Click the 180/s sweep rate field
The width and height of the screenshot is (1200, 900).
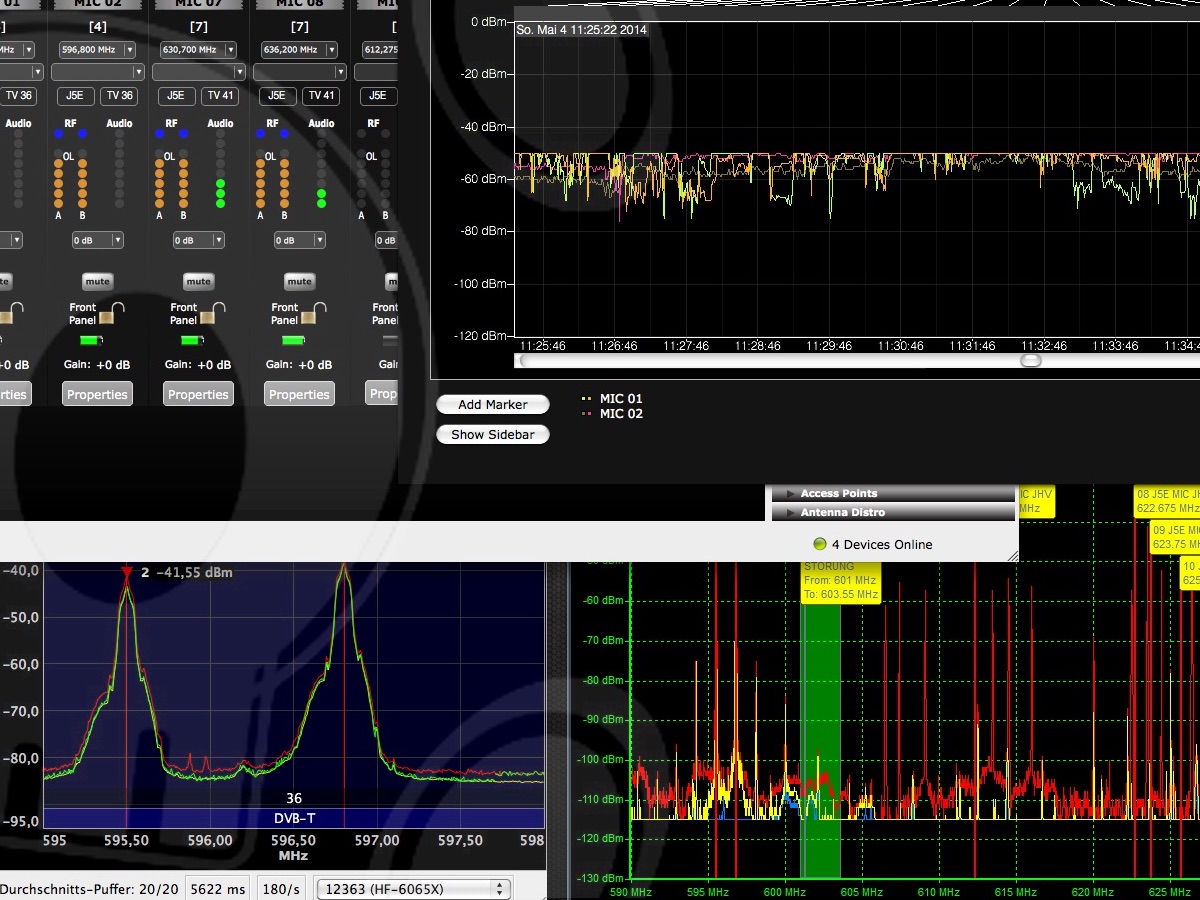tap(280, 888)
